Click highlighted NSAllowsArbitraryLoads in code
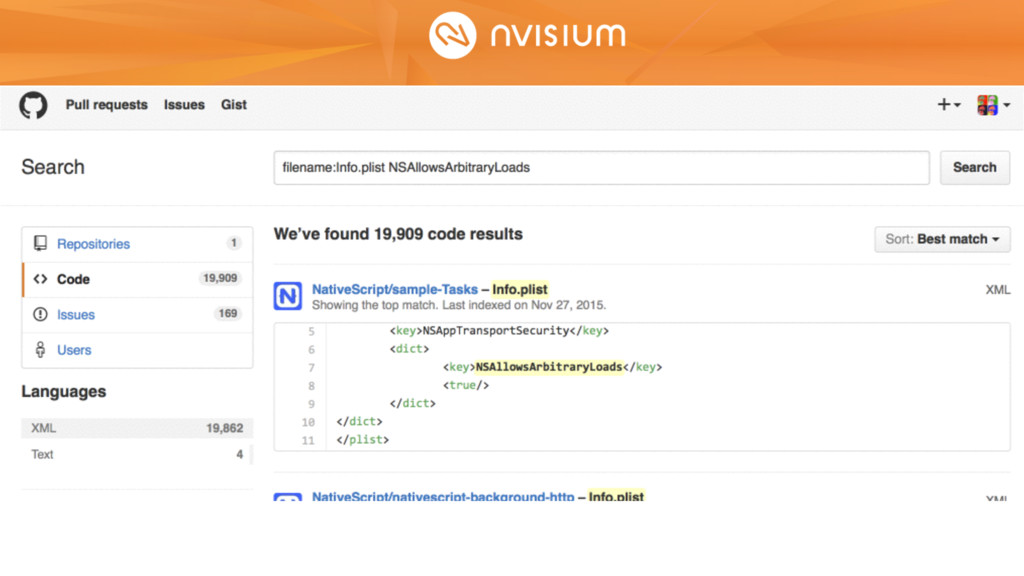The width and height of the screenshot is (1024, 576). point(549,367)
